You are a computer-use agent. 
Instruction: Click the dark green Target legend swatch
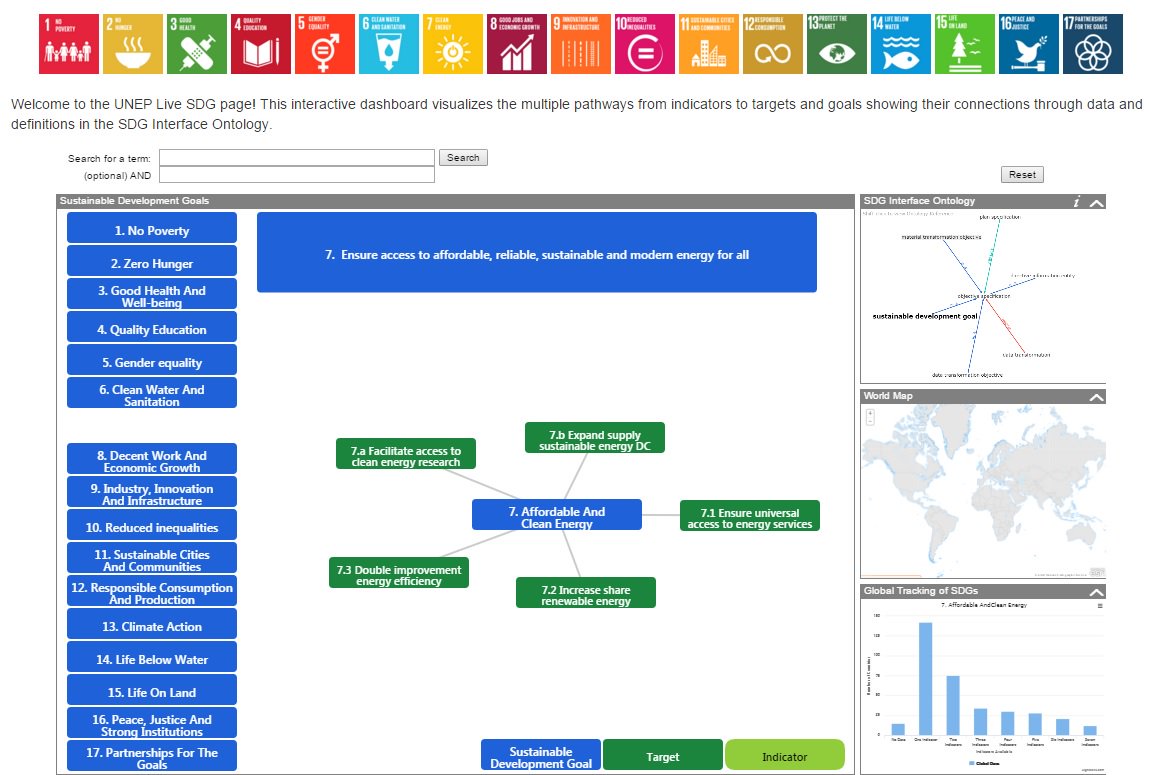[x=662, y=754]
